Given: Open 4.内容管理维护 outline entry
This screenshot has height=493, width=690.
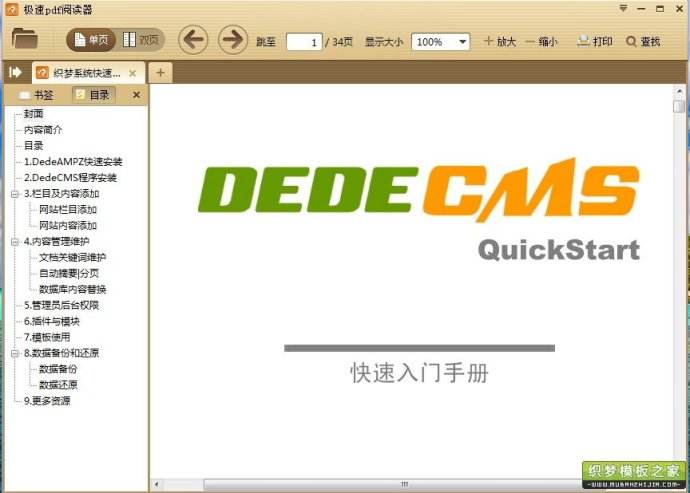Looking at the screenshot, I should pos(57,241).
